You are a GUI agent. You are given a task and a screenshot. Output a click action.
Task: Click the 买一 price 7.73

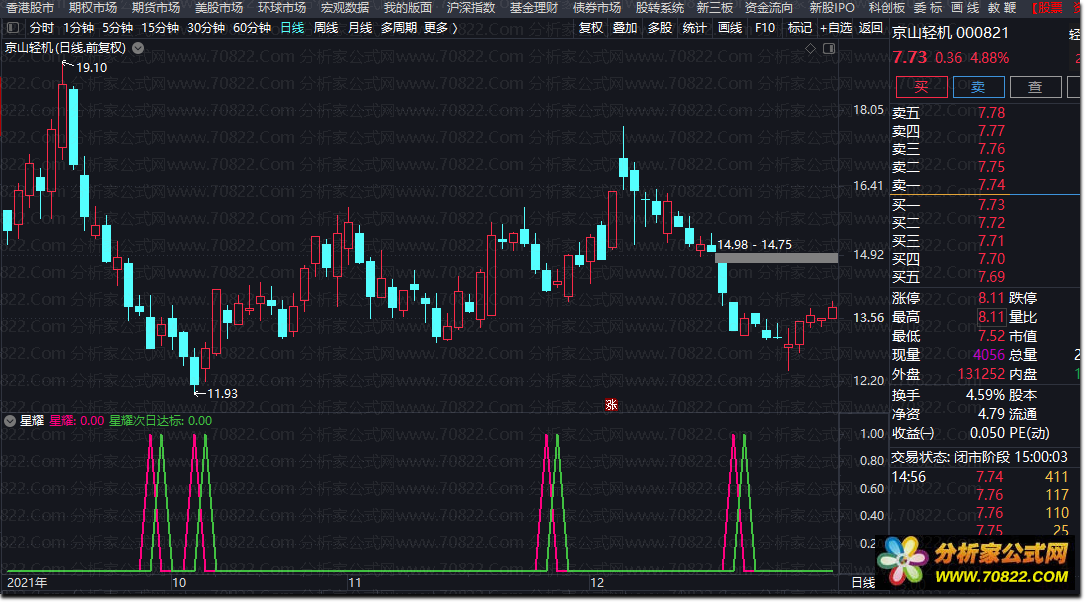point(991,205)
